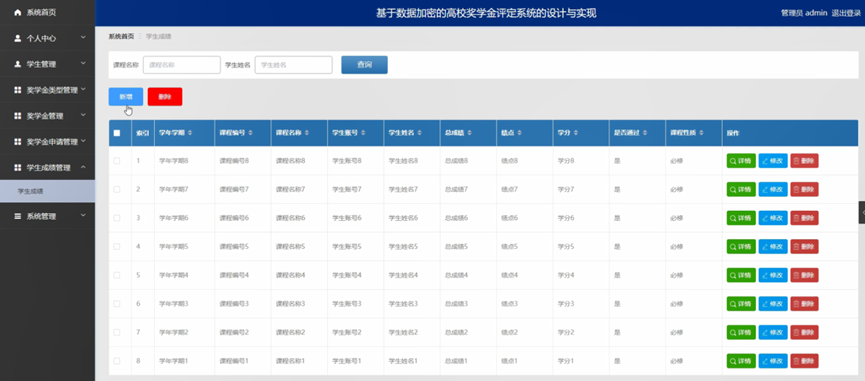Click the grid icon beside 奖学金管理
This screenshot has height=381, width=865.
[17, 116]
